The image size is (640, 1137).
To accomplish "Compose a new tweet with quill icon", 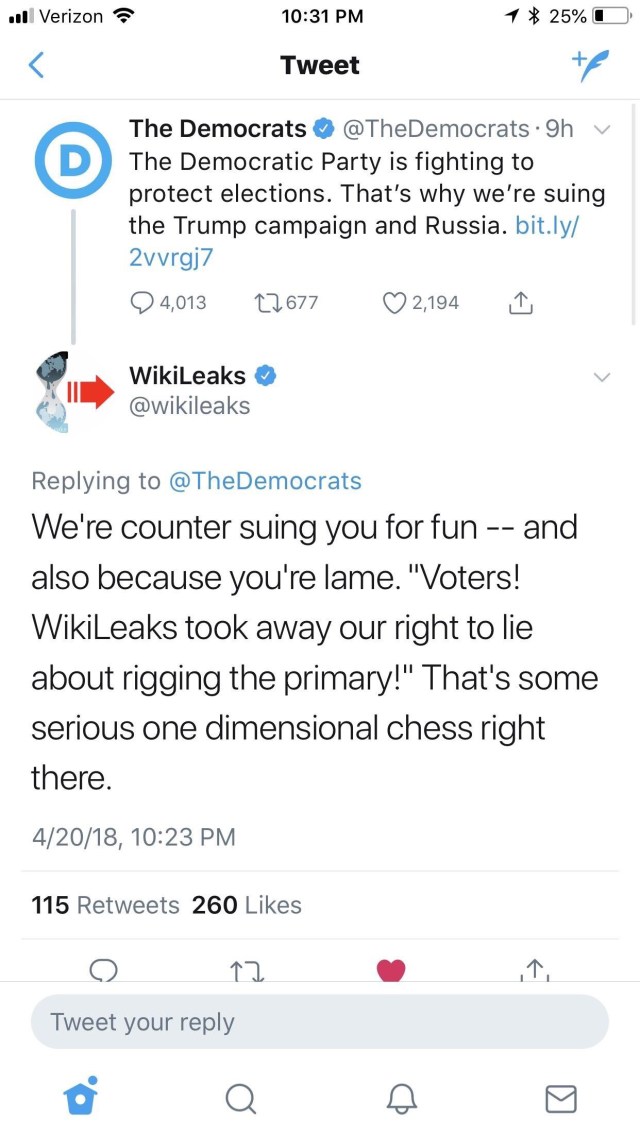I will (590, 64).
